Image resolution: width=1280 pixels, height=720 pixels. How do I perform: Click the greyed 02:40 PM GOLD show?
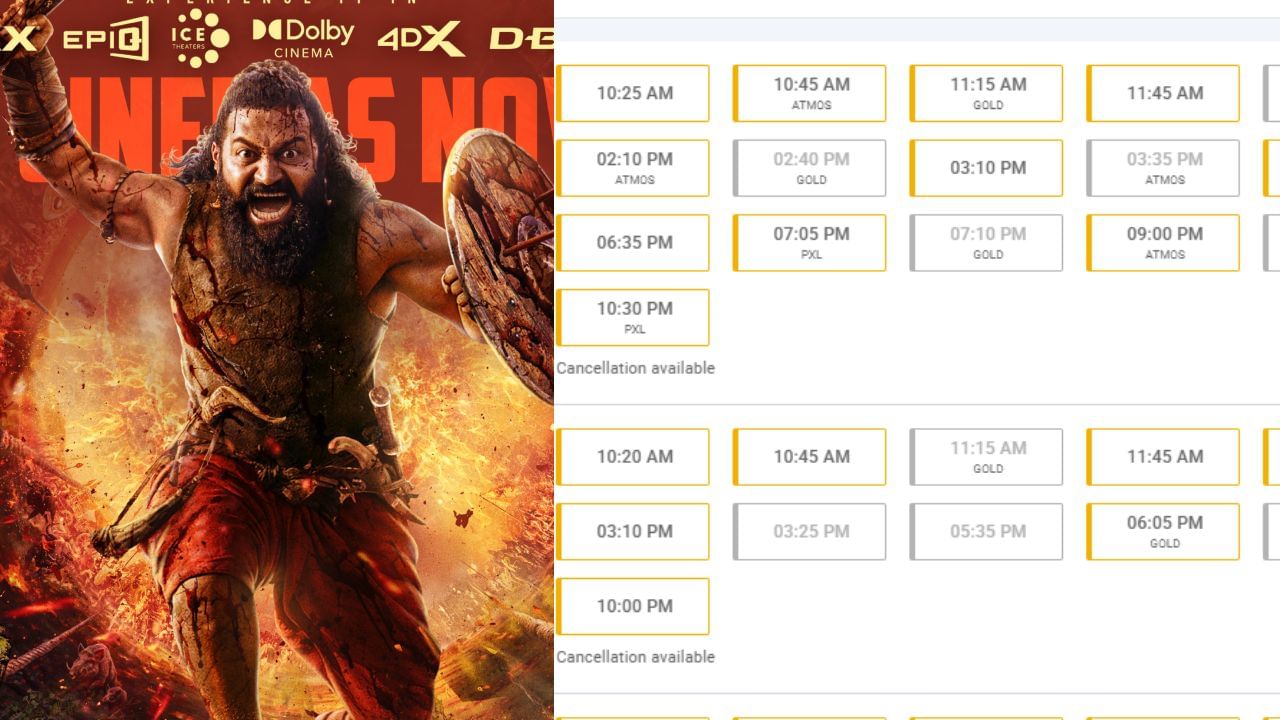810,168
